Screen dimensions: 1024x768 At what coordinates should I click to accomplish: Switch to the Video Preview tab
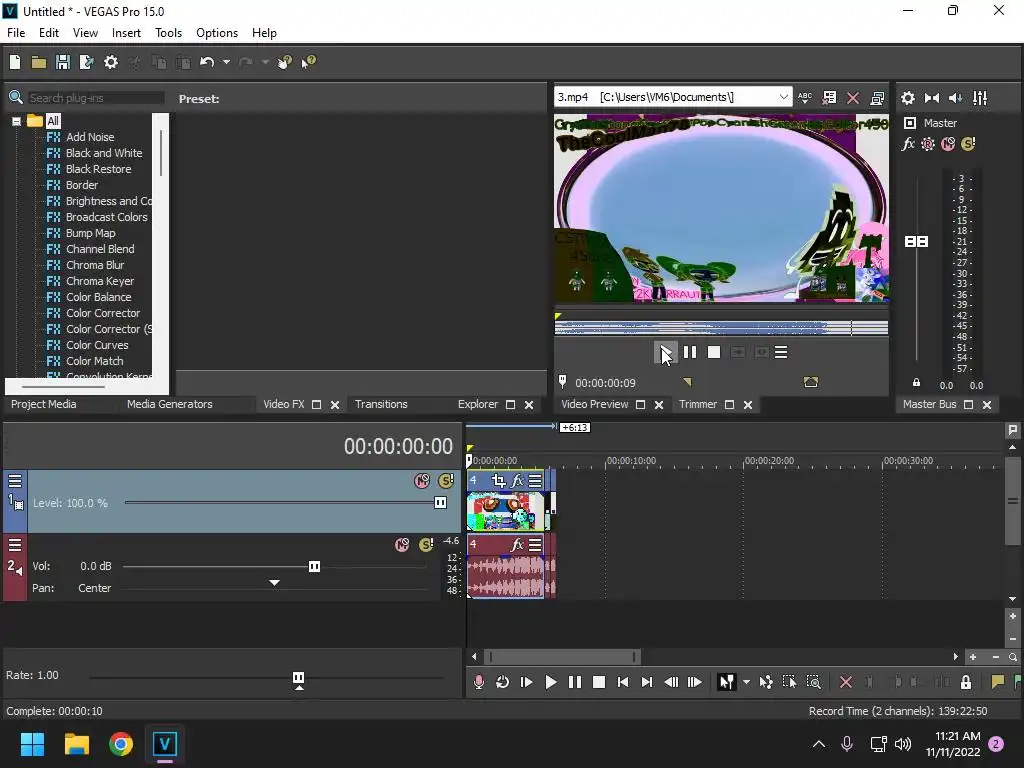pyautogui.click(x=594, y=404)
